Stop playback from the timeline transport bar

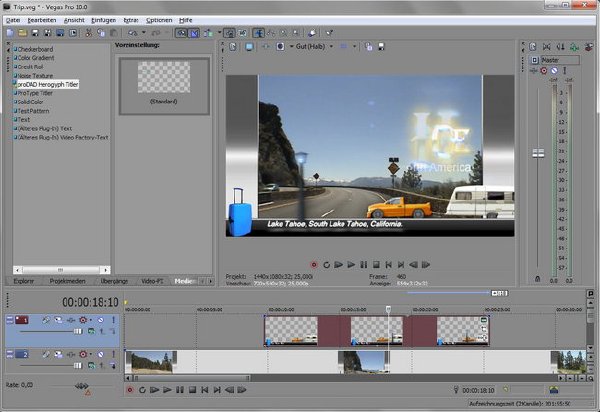192,390
